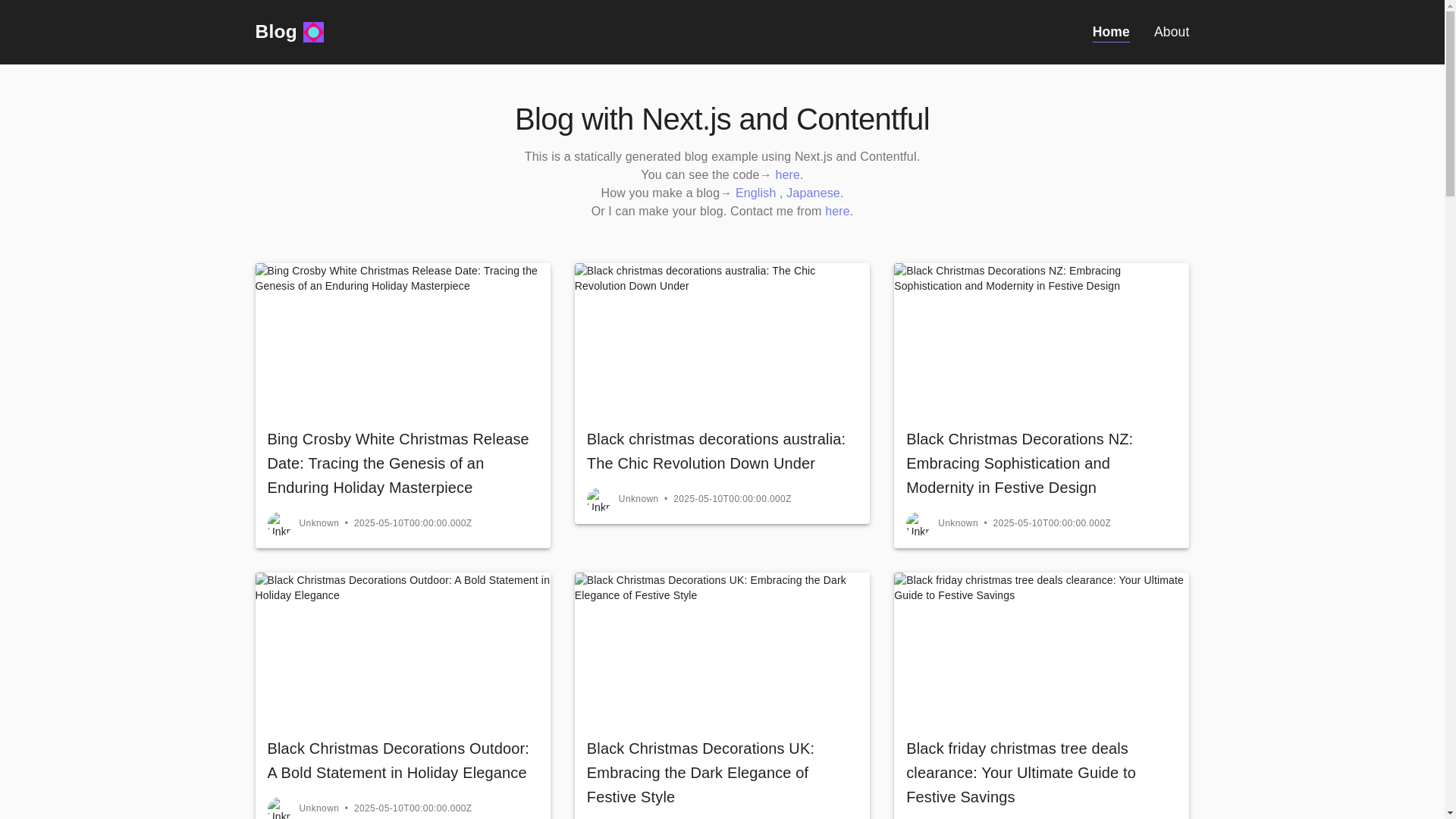Open Black Christmas Decorations NZ post thumbnail
The height and width of the screenshot is (819, 1456).
(1041, 339)
